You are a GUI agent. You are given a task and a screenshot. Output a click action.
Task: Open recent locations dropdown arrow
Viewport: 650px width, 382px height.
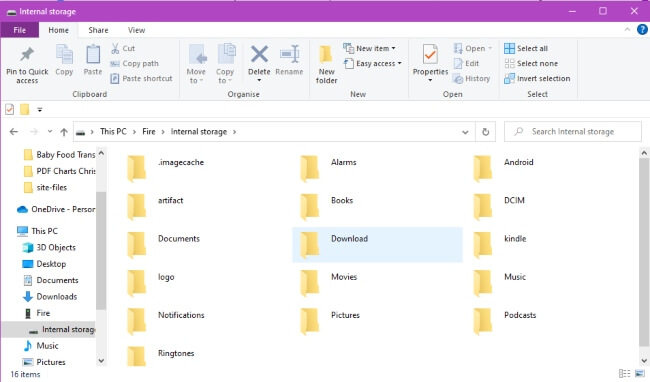[50, 131]
